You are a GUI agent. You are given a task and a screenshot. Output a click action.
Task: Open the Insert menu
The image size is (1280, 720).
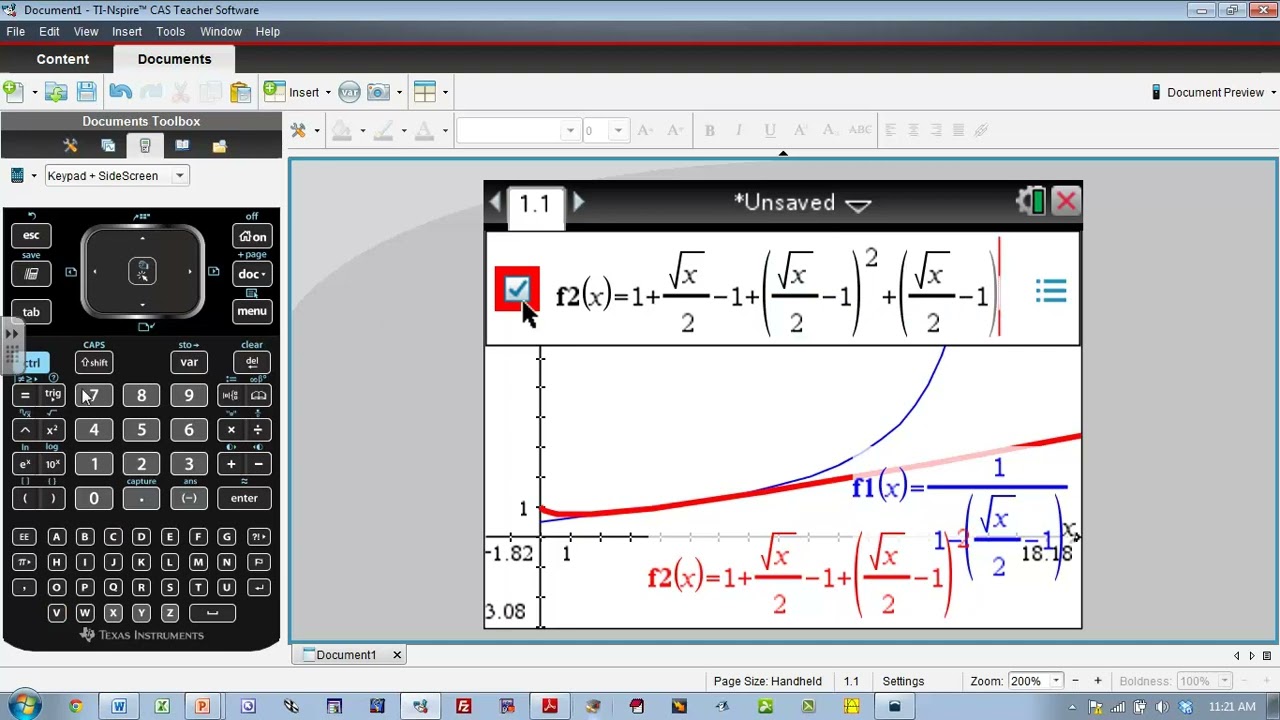click(127, 31)
